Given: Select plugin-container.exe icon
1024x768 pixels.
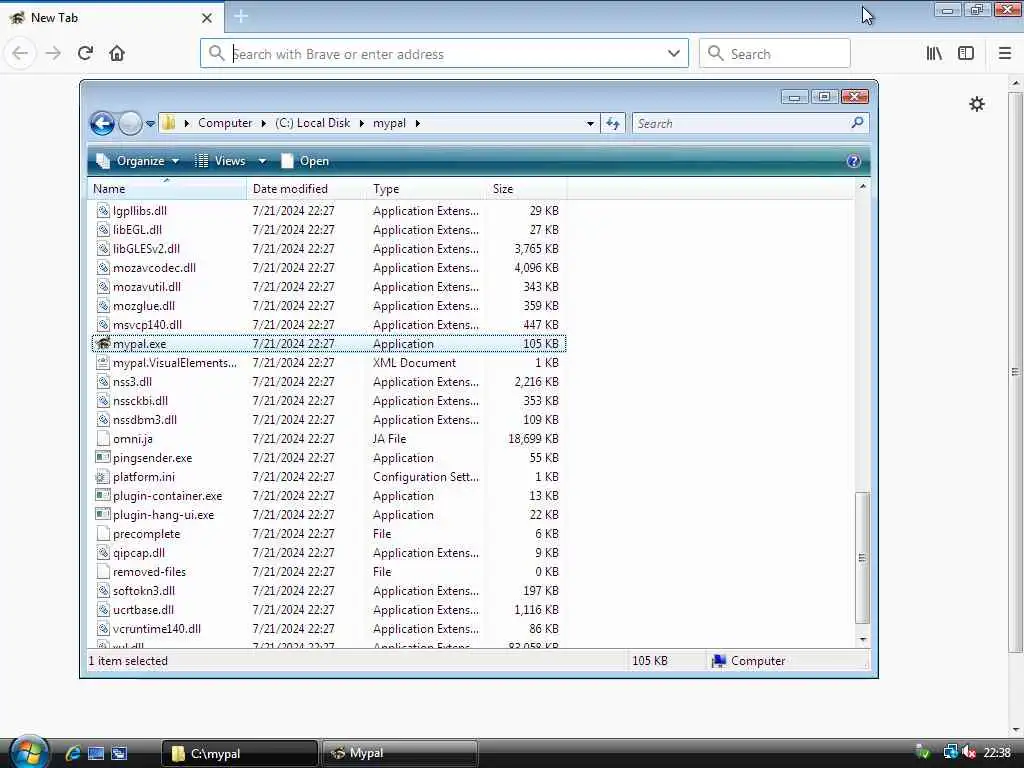Looking at the screenshot, I should click(x=103, y=496).
